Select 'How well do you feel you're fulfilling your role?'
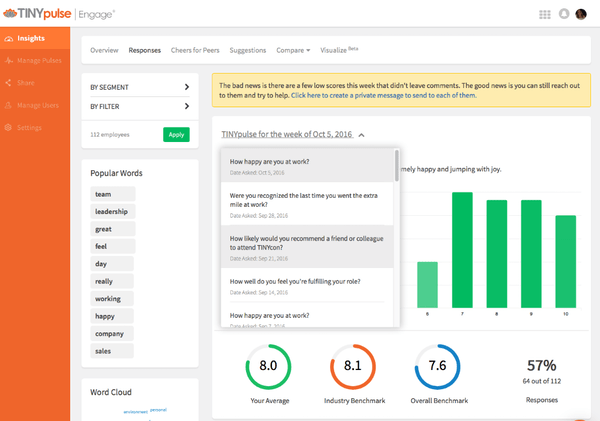This screenshot has width=600, height=421. (x=307, y=286)
